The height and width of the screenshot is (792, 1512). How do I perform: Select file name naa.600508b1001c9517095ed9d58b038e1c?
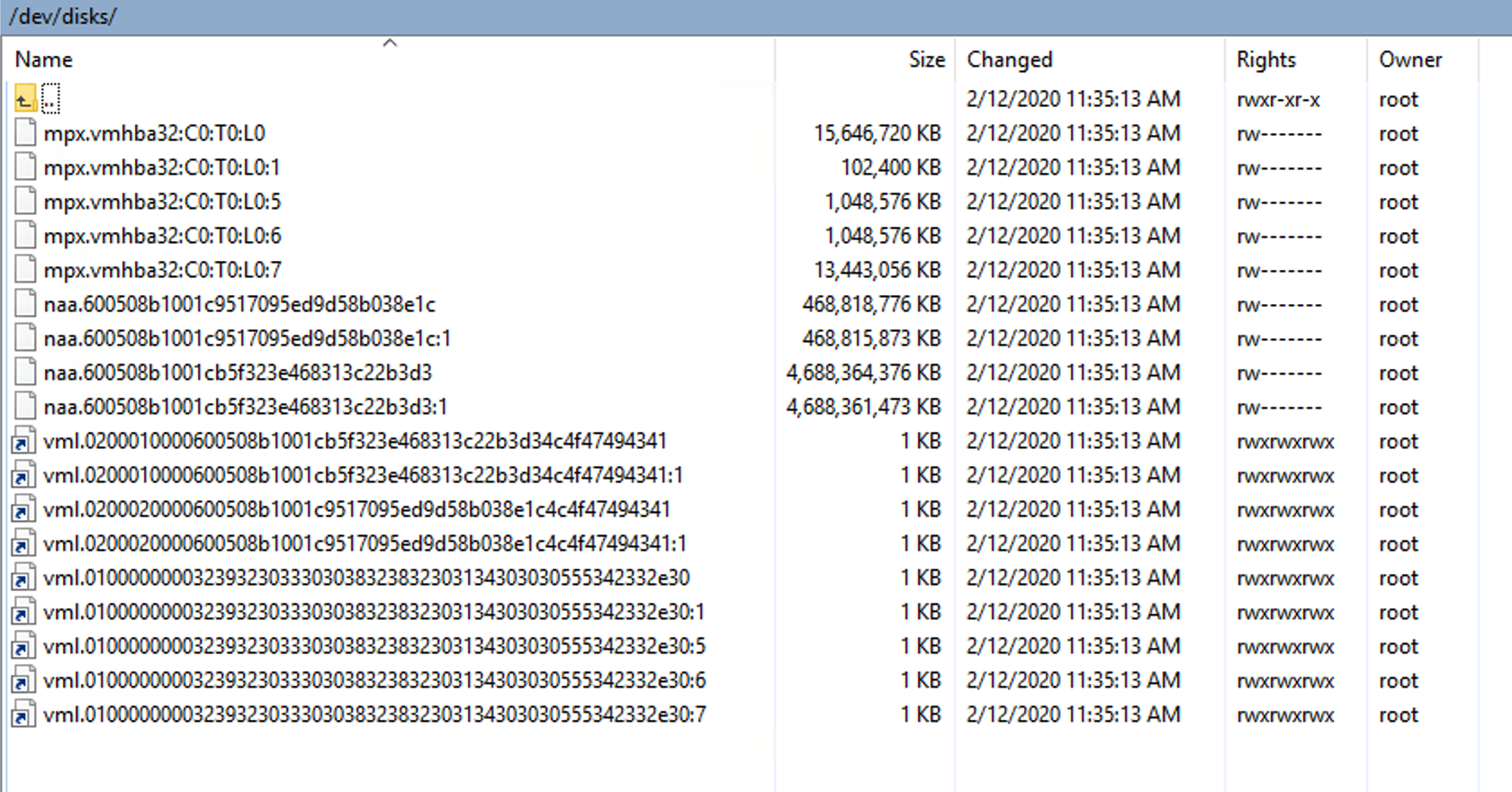click(x=239, y=304)
